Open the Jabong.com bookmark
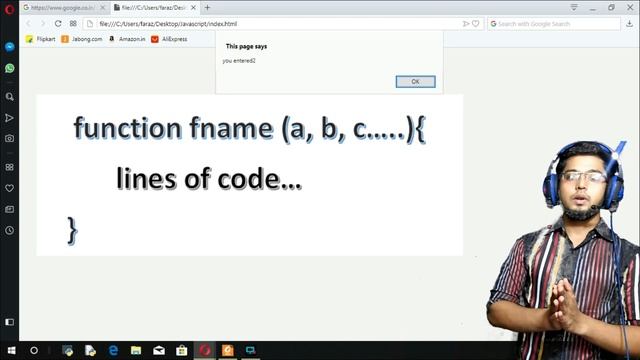640x360 pixels. pyautogui.click(x=82, y=39)
